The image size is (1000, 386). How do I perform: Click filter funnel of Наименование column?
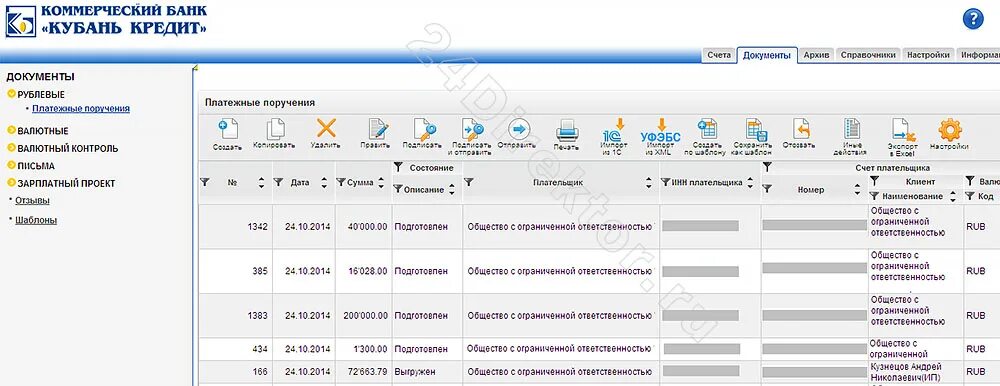[874, 196]
